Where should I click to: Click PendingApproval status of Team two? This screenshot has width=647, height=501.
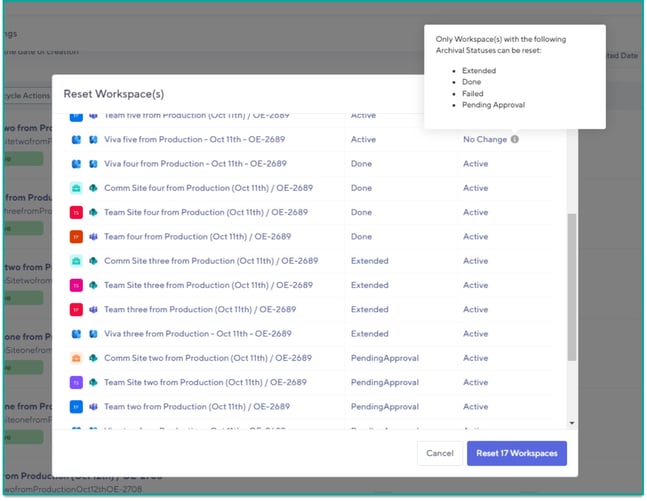pos(385,407)
